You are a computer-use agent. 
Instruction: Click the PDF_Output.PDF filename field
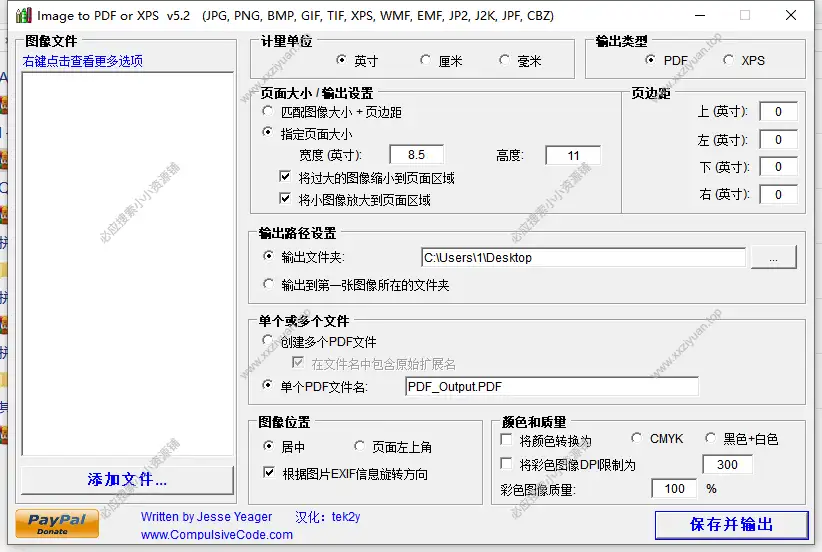tap(550, 387)
